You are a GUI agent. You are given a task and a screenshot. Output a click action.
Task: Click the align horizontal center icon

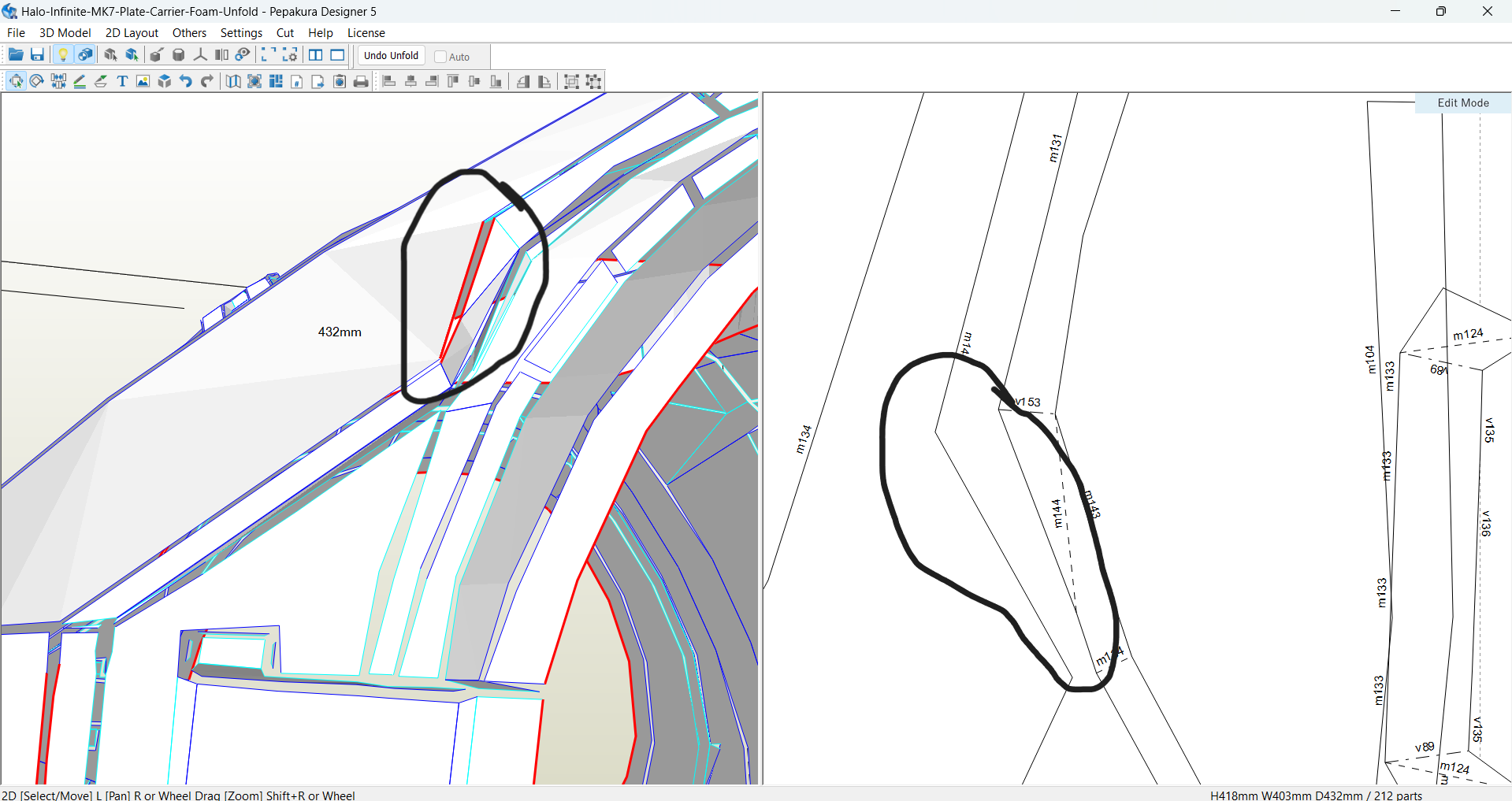click(x=411, y=81)
